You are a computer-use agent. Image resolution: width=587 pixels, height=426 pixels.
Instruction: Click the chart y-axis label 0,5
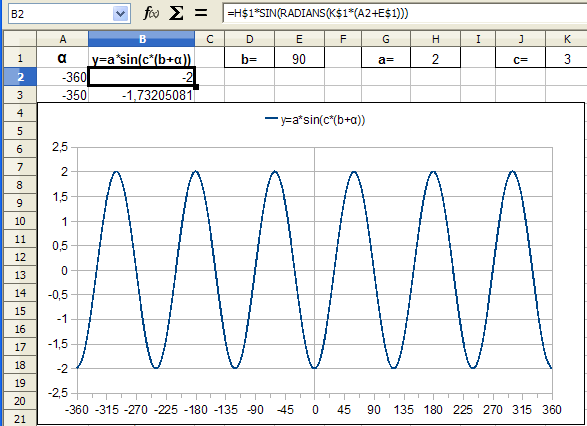(x=60, y=246)
